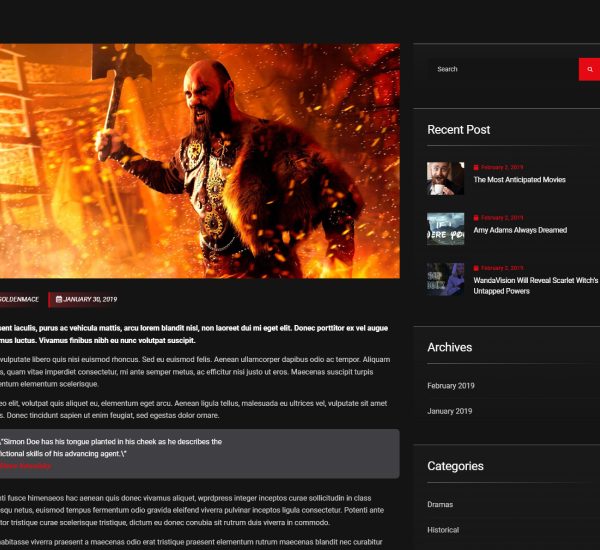This screenshot has height=550, width=600.
Task: Click calendar icon above Amy Adams Always Dreamed
Action: pyautogui.click(x=476, y=217)
